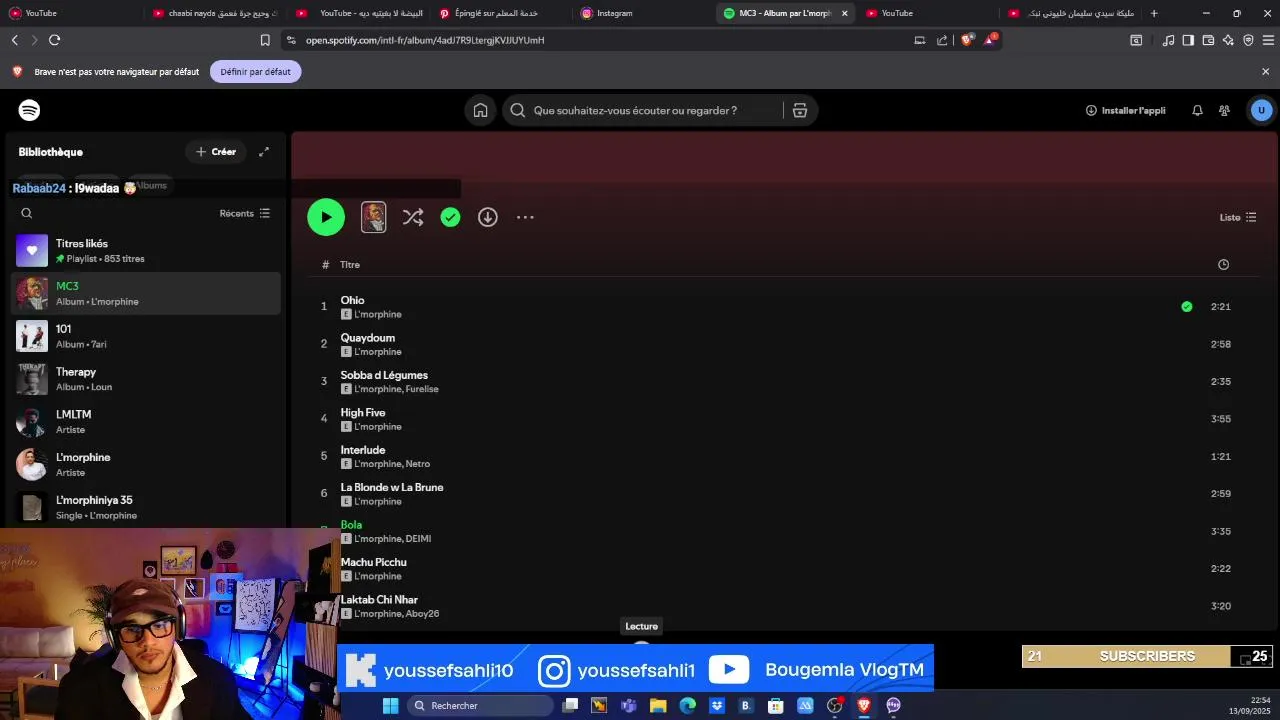The image size is (1280, 720).
Task: Play the track High Five
Action: pos(363,412)
